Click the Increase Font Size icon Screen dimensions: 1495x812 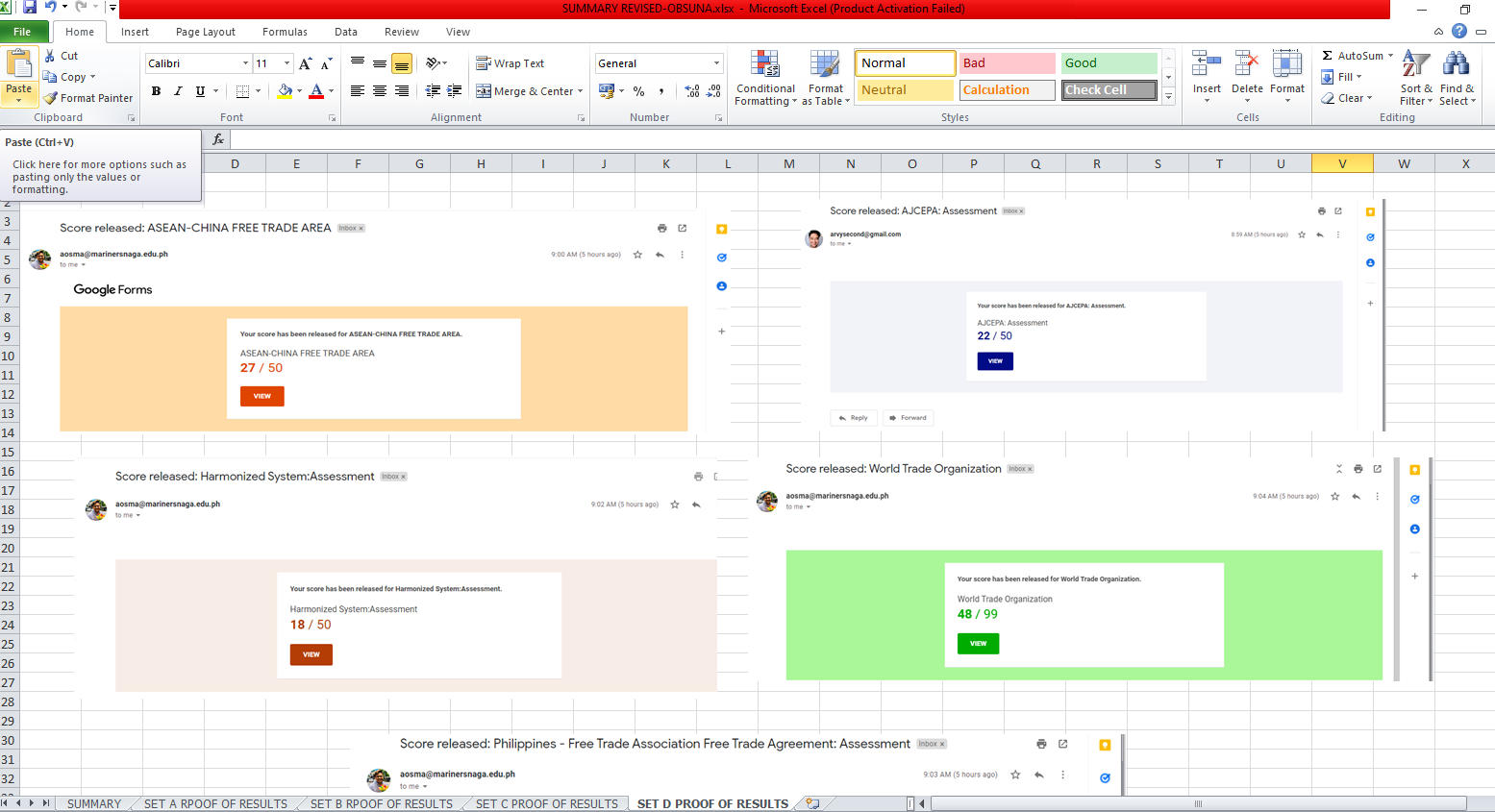[305, 63]
